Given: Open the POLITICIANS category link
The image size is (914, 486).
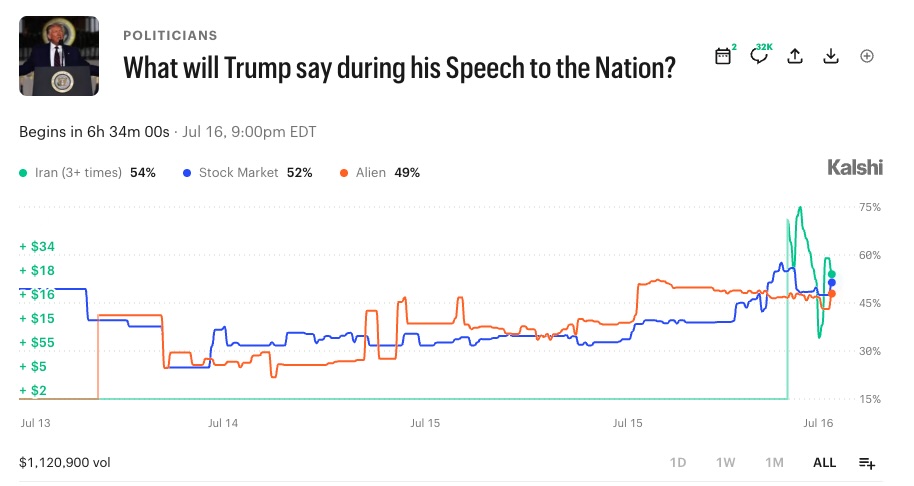Looking at the screenshot, I should pyautogui.click(x=170, y=36).
